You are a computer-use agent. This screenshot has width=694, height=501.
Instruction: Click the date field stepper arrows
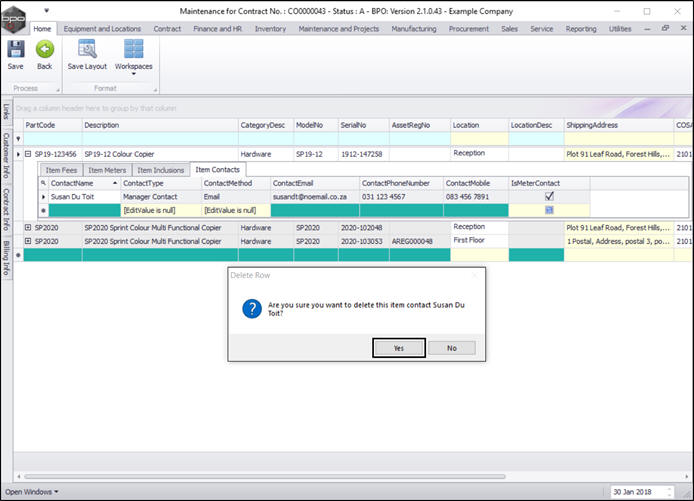[670, 492]
